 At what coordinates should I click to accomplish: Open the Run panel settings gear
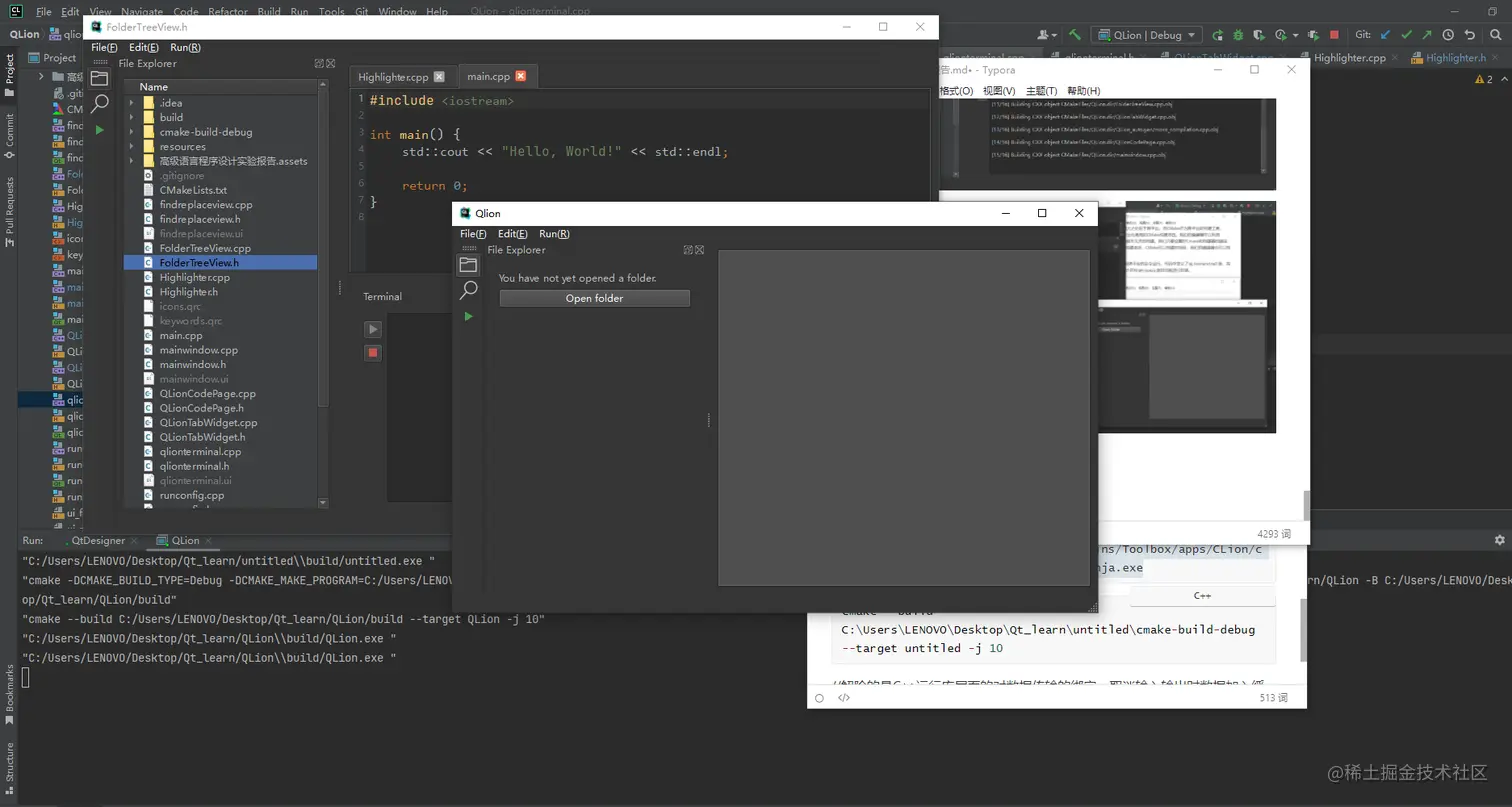click(x=1499, y=540)
